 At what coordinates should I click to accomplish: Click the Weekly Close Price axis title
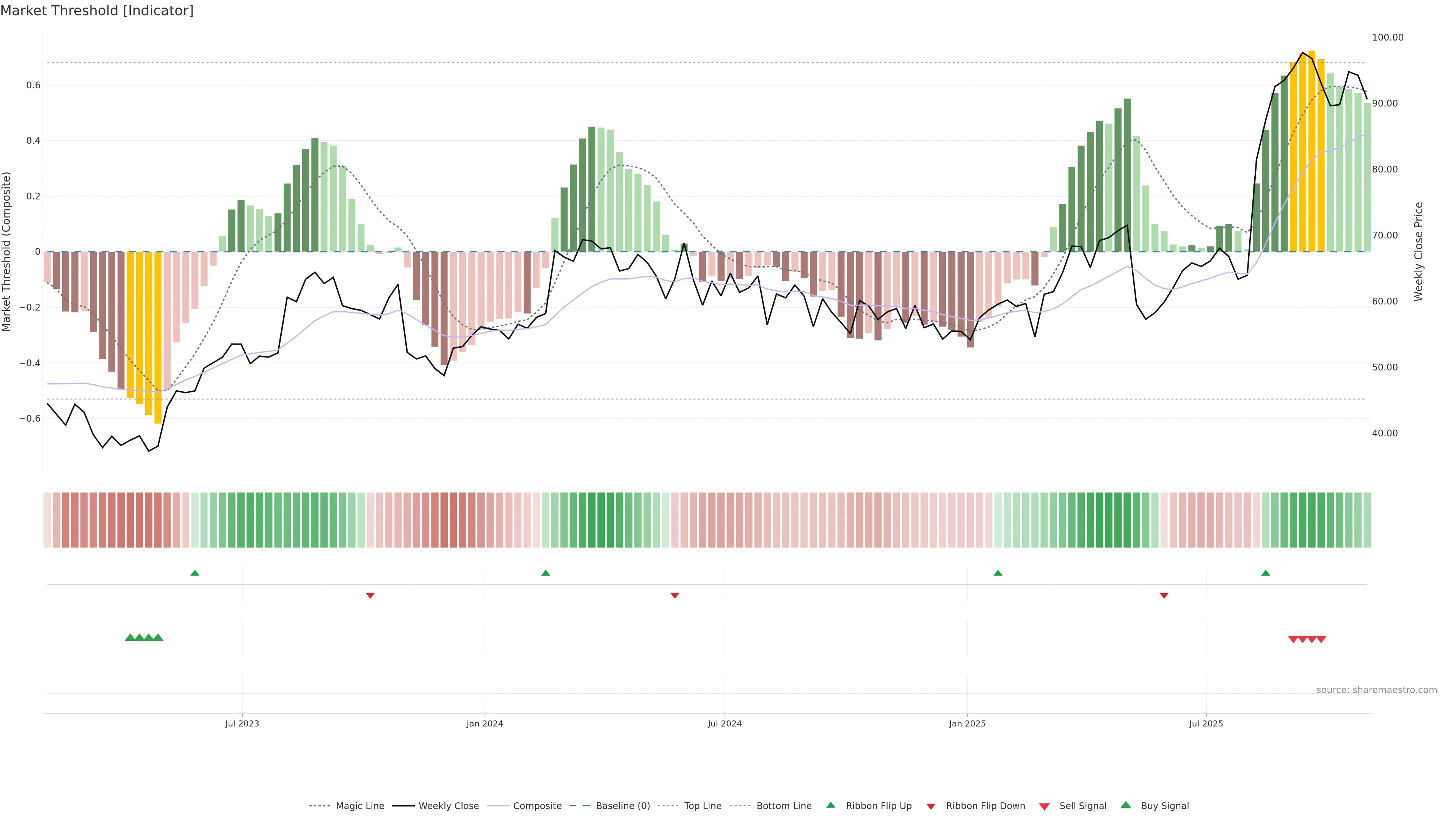[1418, 251]
